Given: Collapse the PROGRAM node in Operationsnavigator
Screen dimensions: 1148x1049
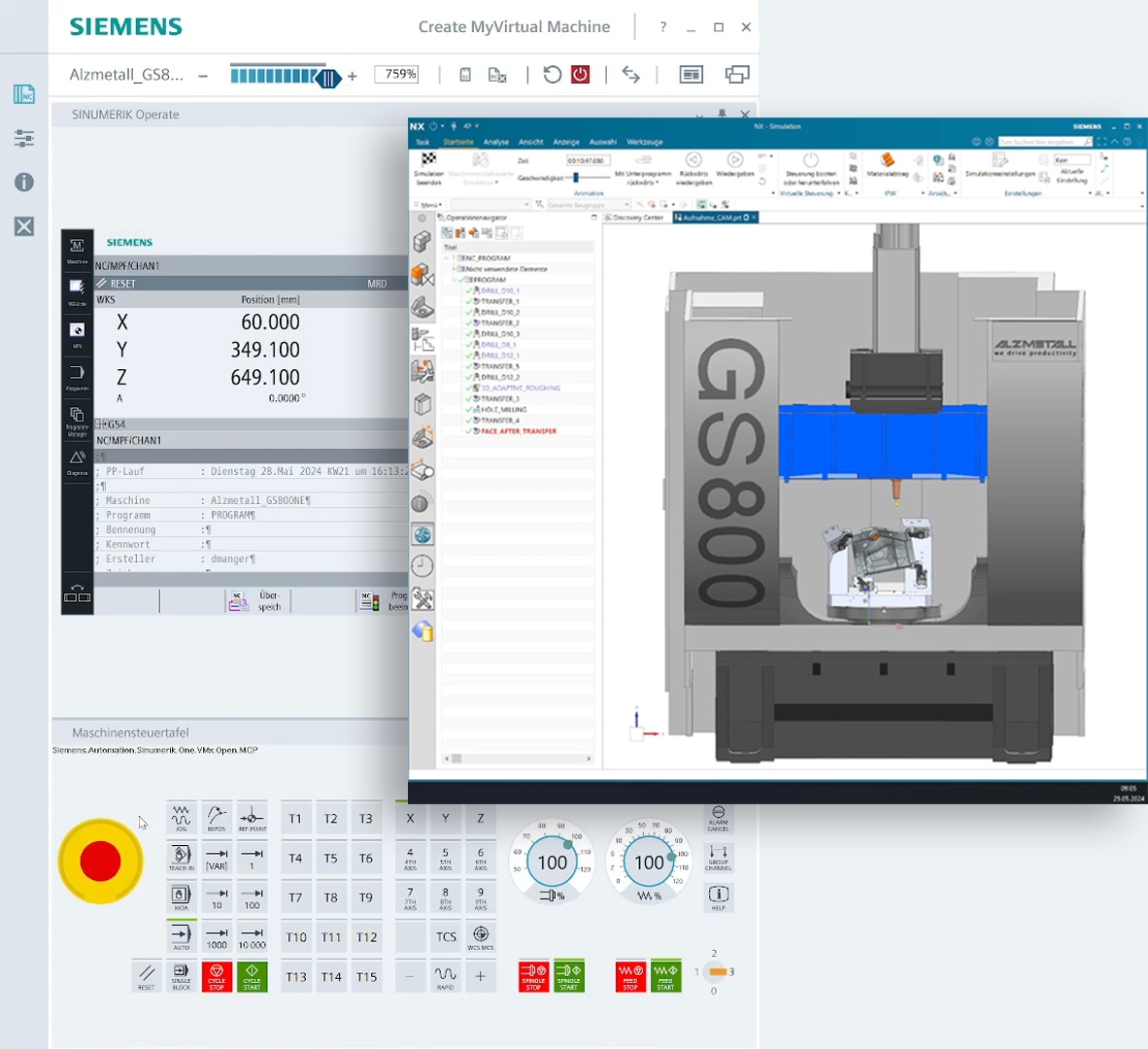Looking at the screenshot, I should tap(454, 280).
